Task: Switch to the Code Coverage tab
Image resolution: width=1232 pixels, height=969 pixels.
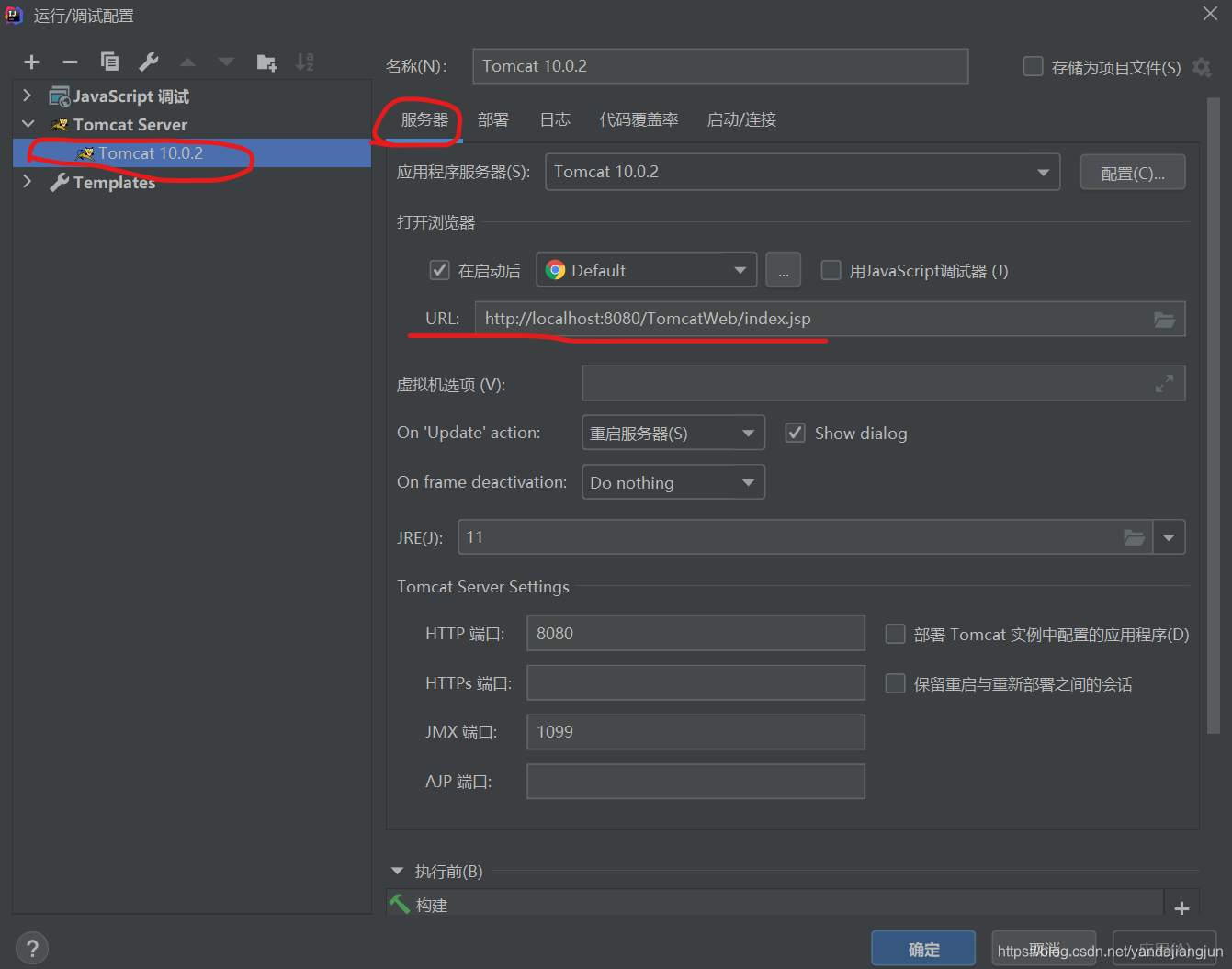Action: [639, 119]
